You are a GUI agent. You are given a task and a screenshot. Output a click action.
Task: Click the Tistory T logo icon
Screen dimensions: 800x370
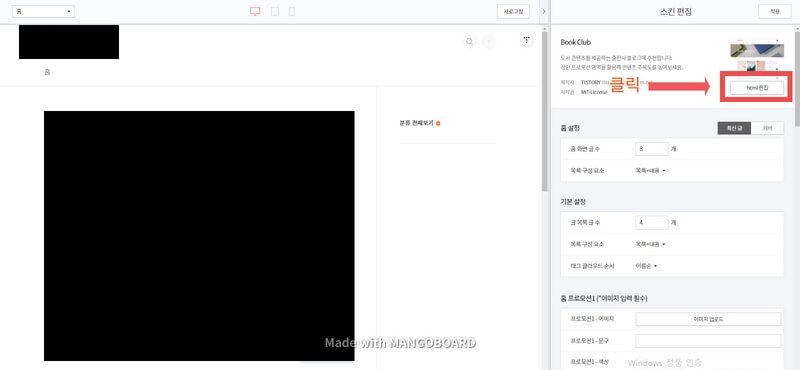[x=527, y=40]
